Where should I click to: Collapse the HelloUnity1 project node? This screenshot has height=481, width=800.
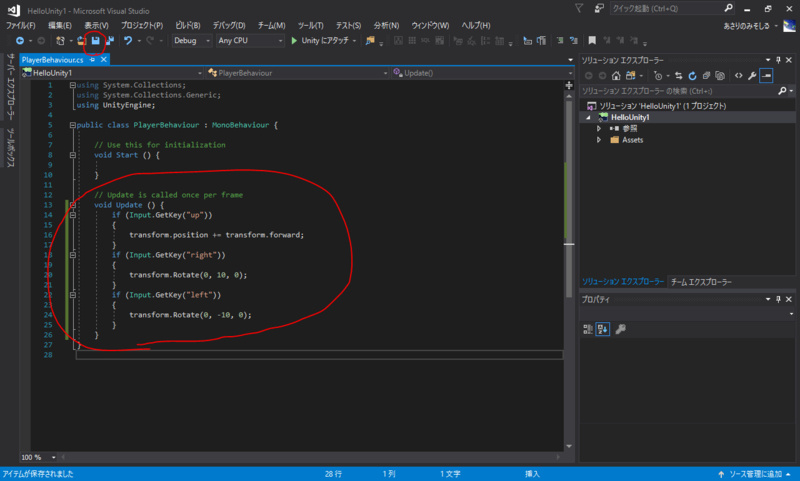click(588, 117)
